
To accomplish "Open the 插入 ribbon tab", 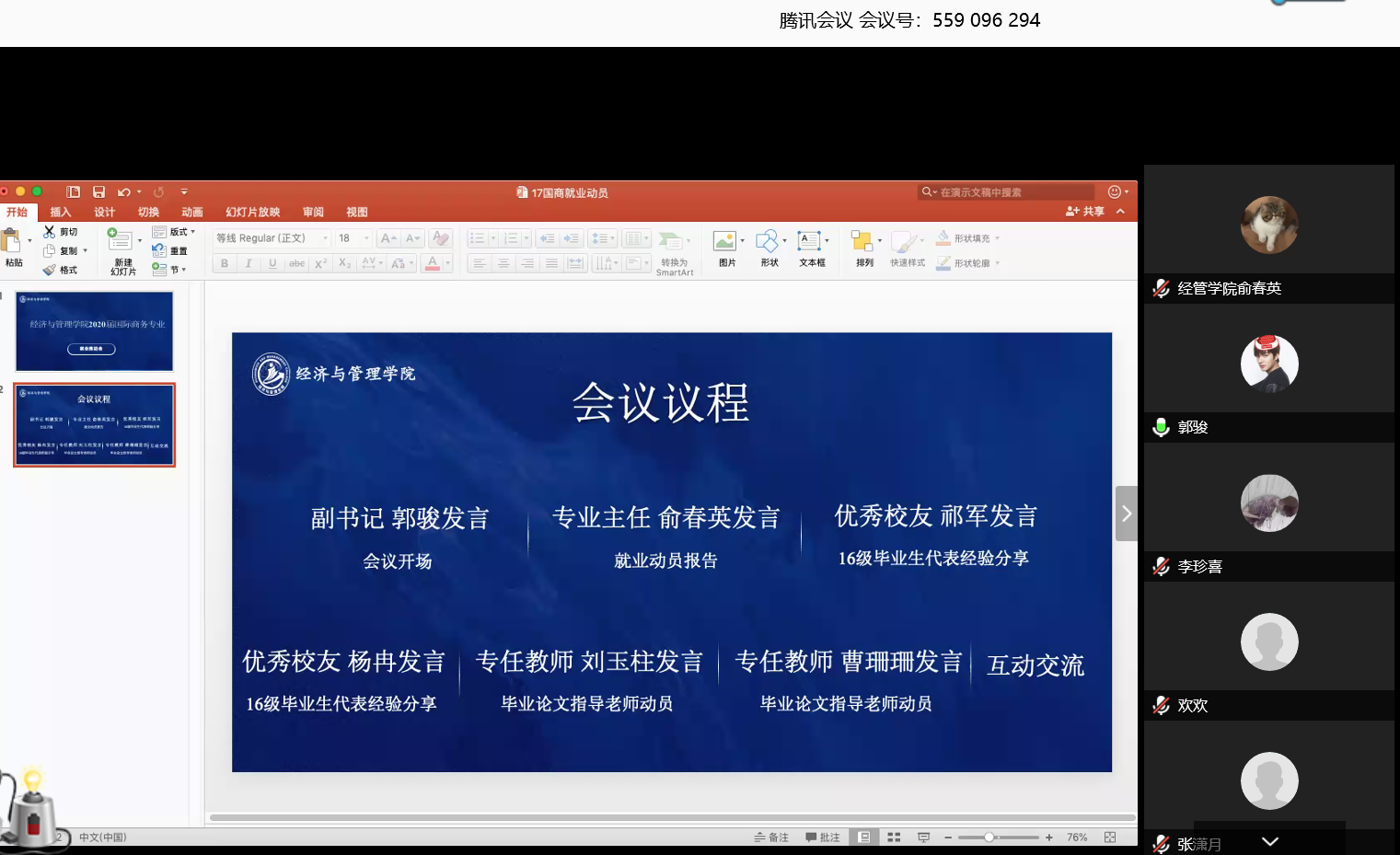I will (61, 213).
